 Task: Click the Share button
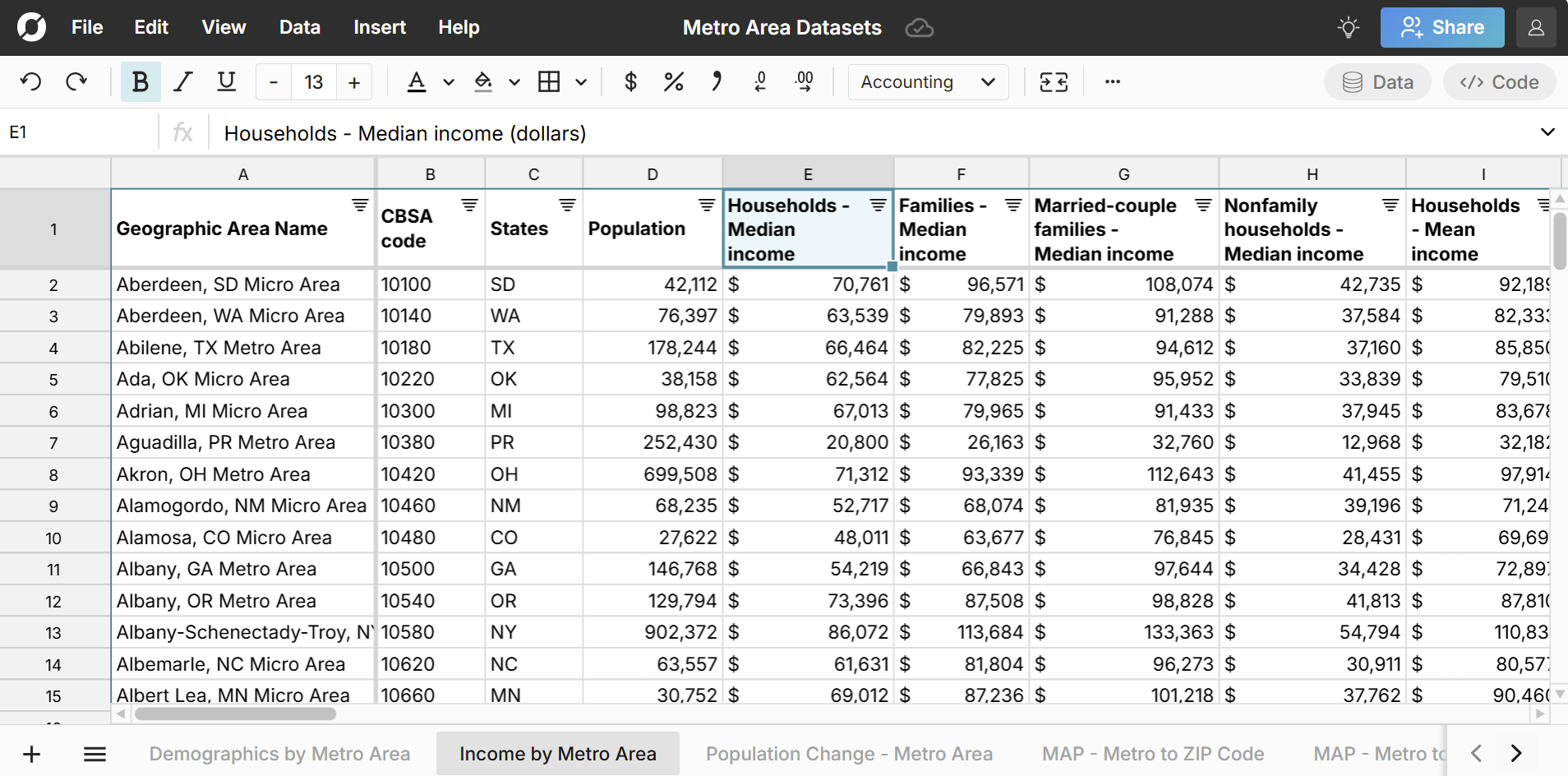coord(1442,28)
